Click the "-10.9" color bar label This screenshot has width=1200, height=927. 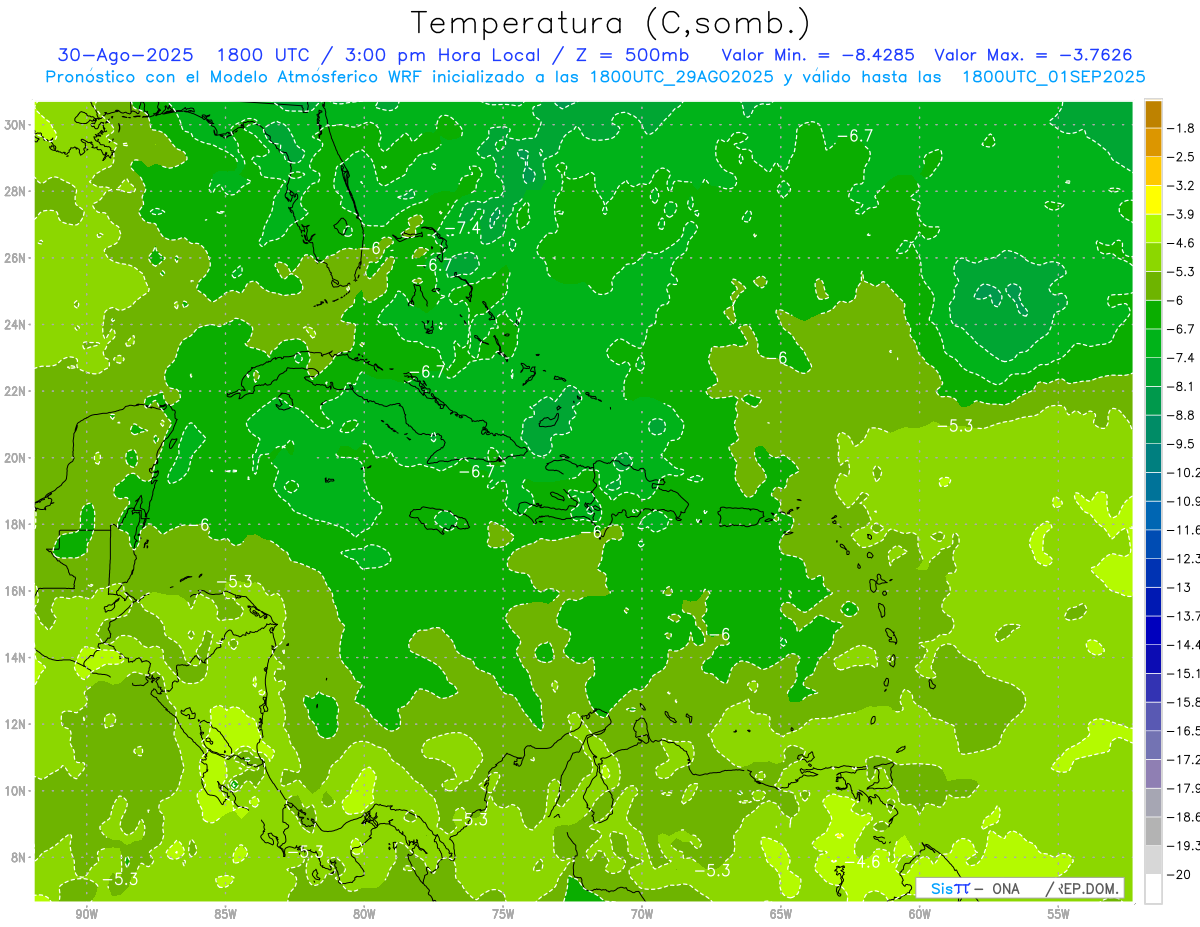click(1184, 501)
